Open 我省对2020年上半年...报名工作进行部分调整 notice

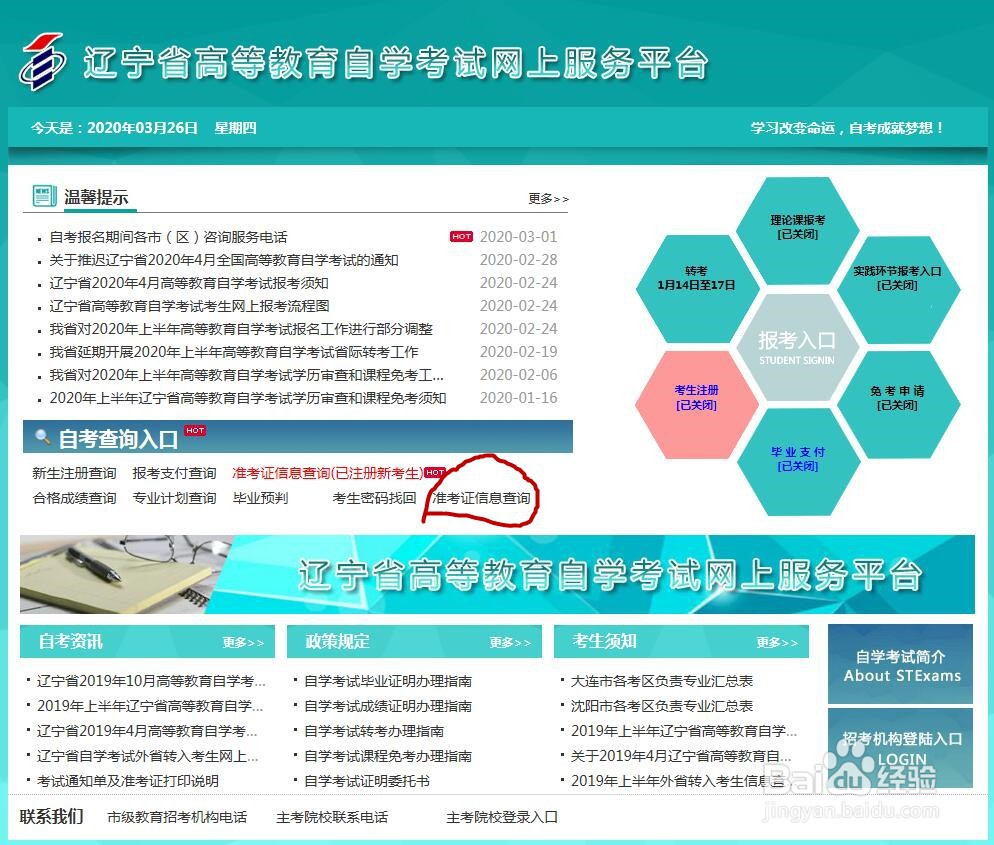pos(241,329)
